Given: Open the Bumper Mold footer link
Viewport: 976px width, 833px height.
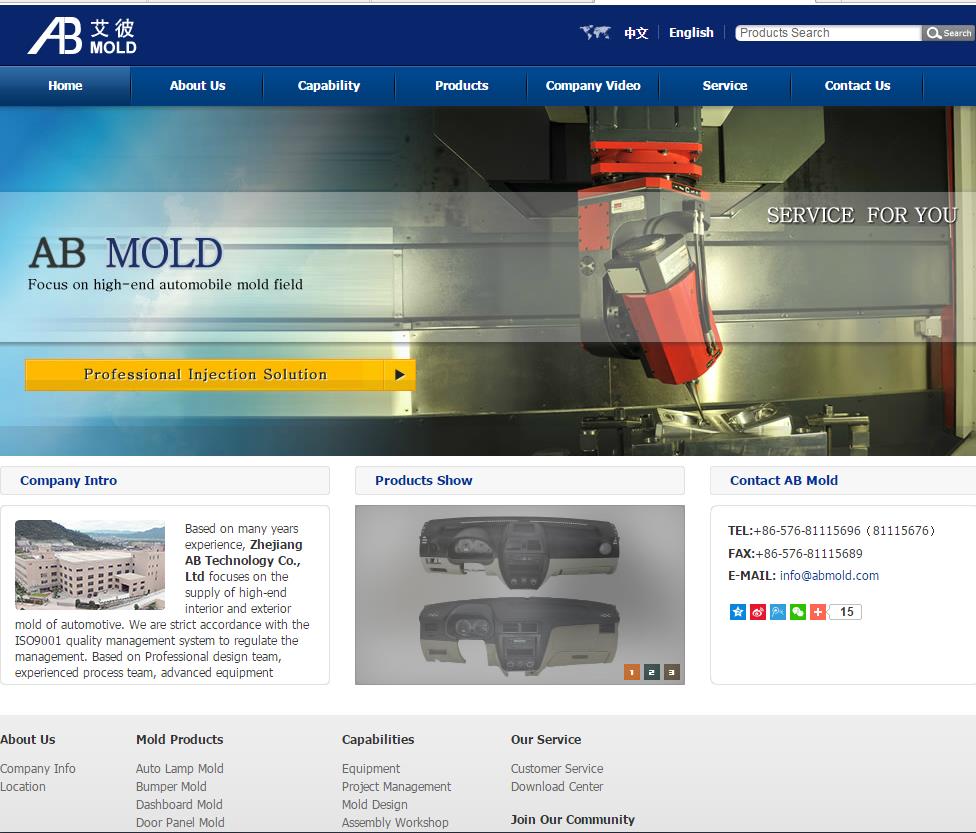Looking at the screenshot, I should click(x=171, y=787).
